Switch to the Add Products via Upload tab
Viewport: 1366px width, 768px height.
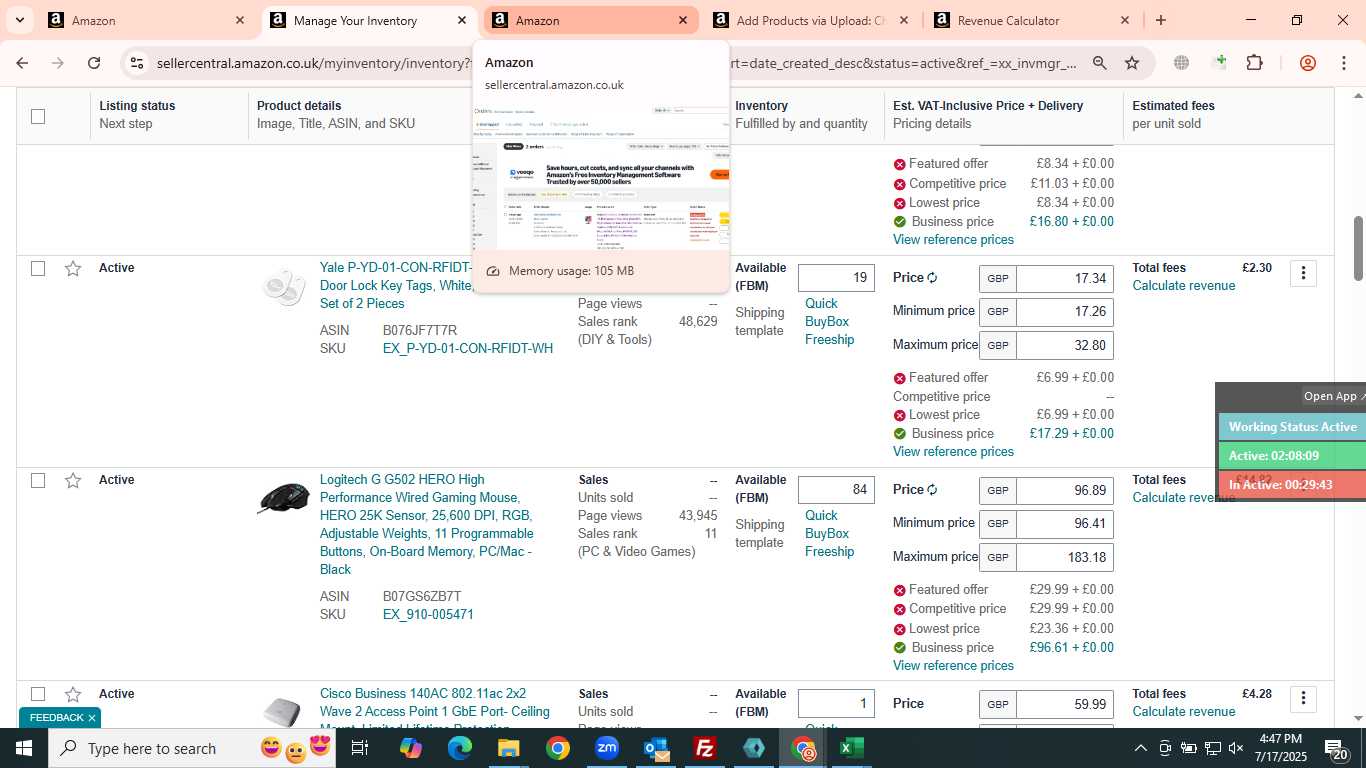(810, 20)
